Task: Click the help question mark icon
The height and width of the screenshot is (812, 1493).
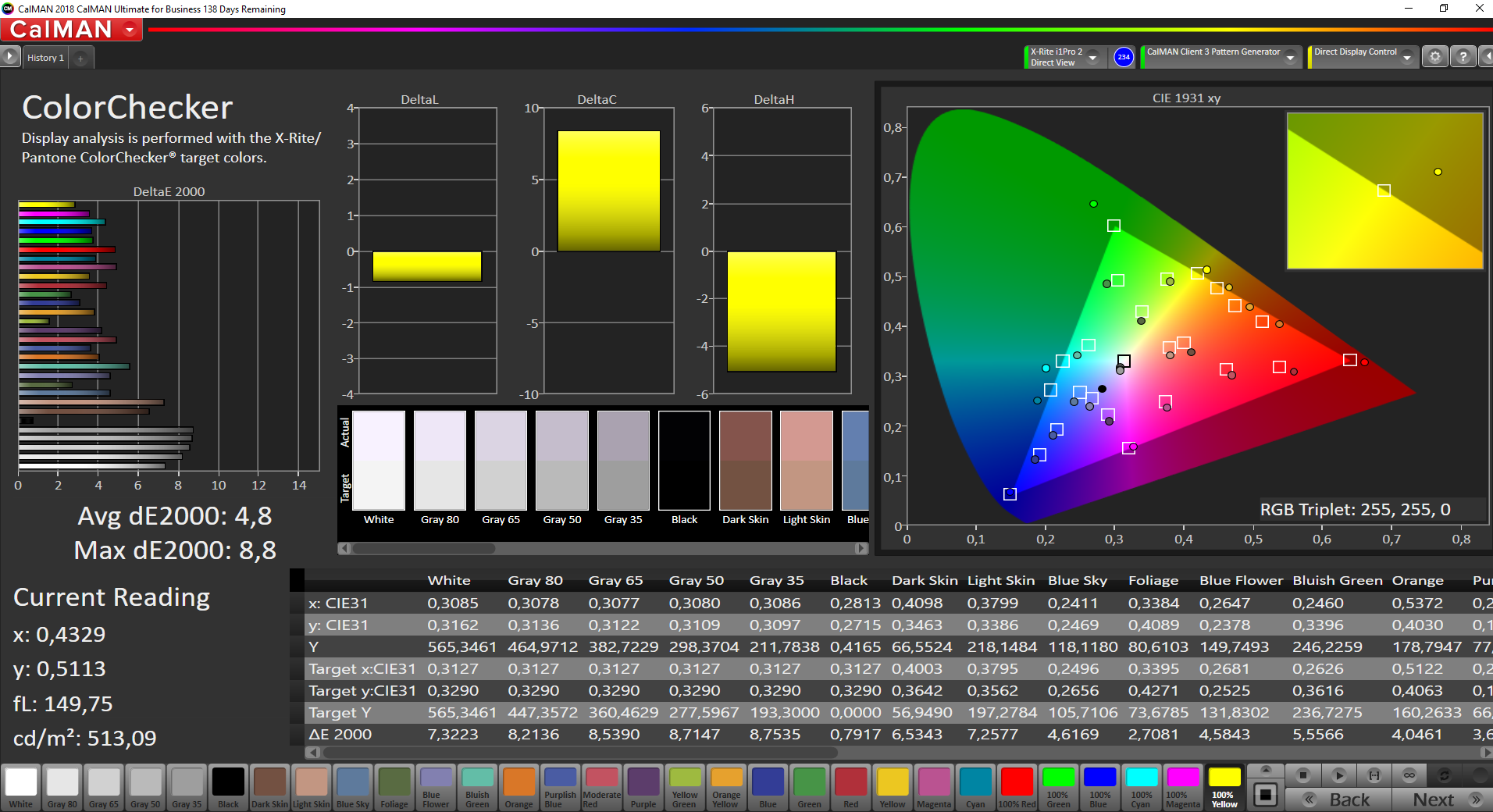Action: [x=1463, y=57]
